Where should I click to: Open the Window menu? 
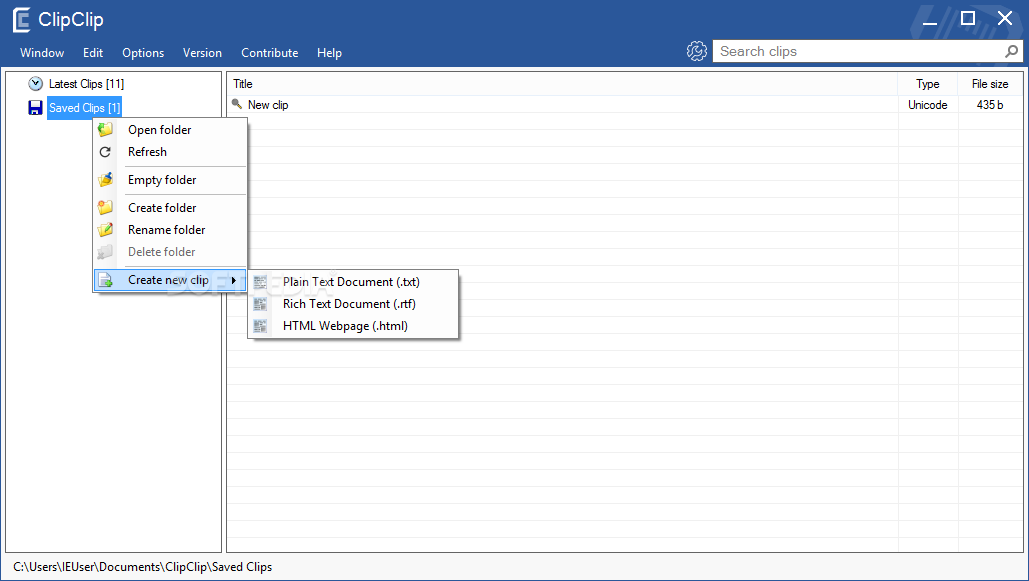(42, 53)
